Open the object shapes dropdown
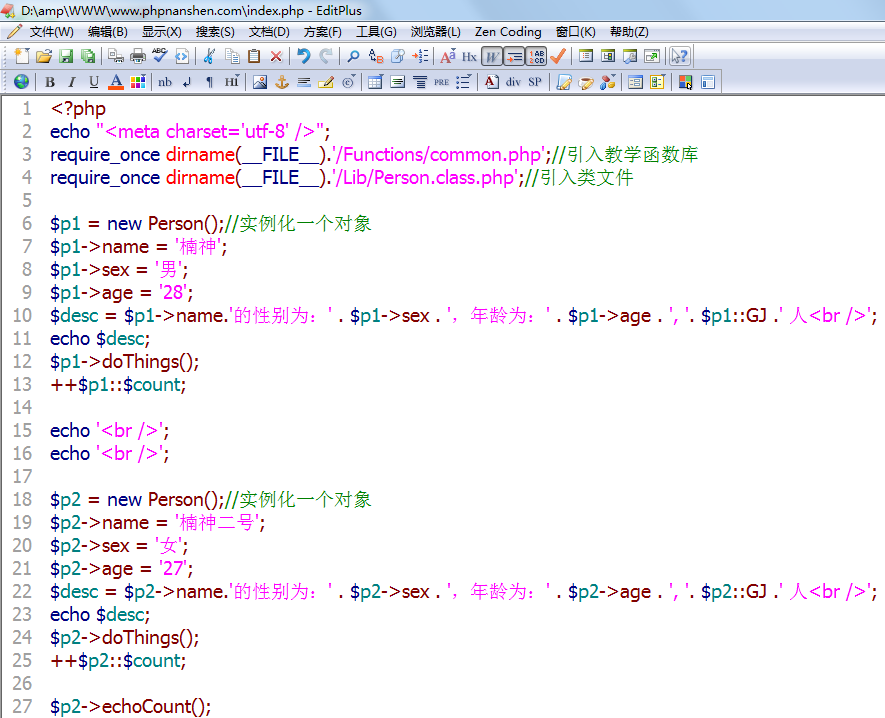 [x=608, y=82]
